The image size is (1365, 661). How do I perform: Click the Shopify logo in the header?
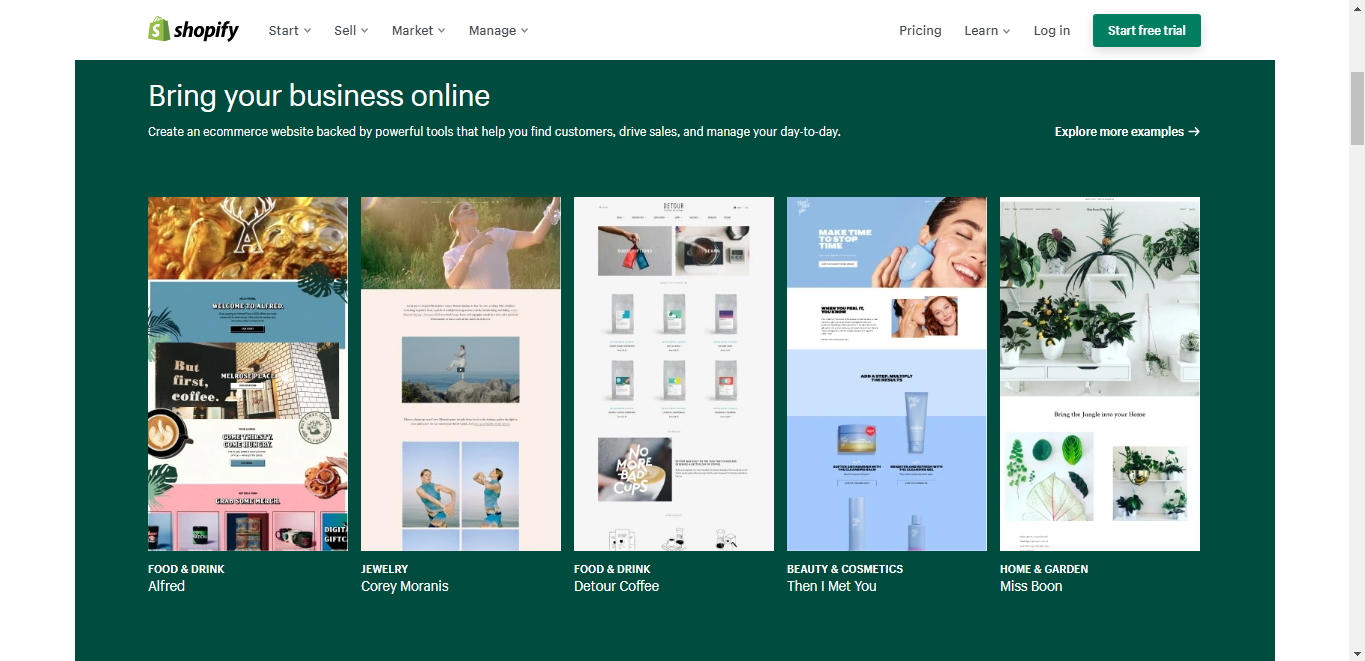(x=193, y=30)
